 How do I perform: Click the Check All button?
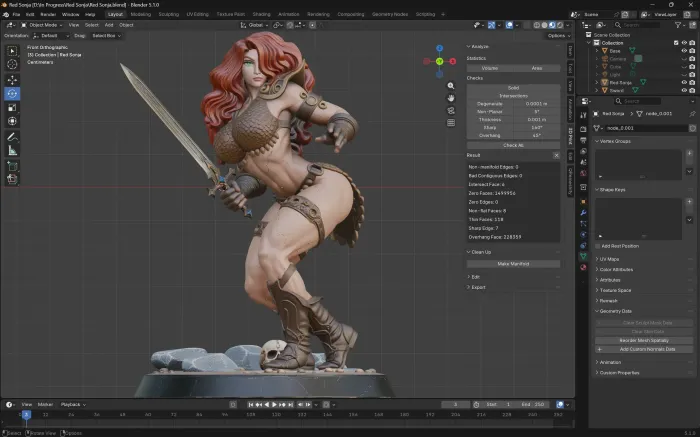click(x=513, y=146)
